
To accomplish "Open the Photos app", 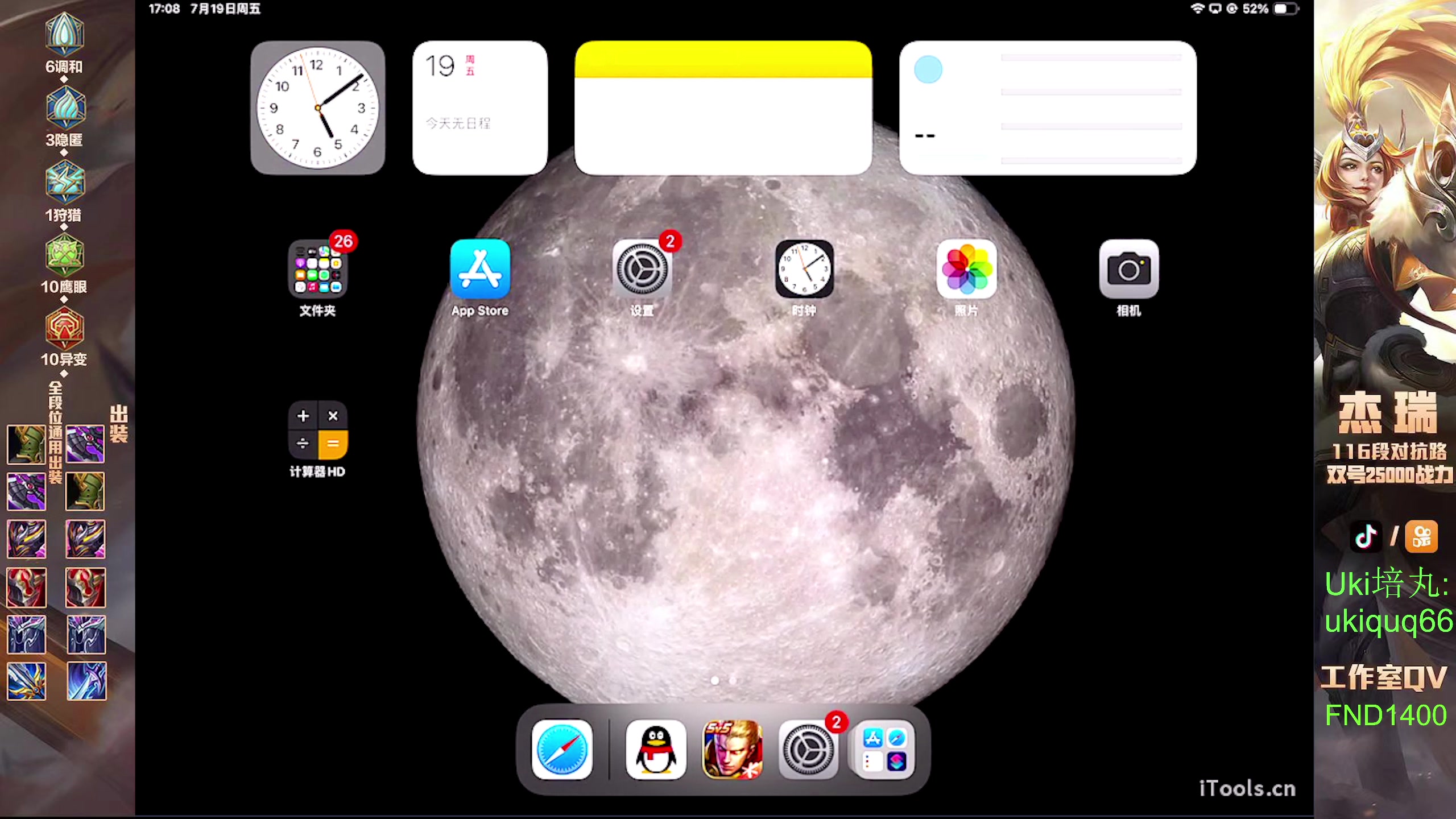I will pos(966,269).
